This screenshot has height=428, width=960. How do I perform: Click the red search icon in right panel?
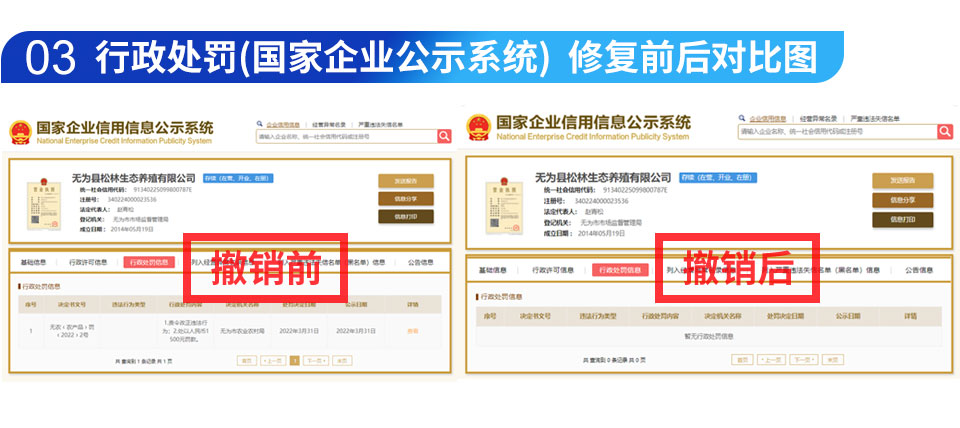(944, 132)
